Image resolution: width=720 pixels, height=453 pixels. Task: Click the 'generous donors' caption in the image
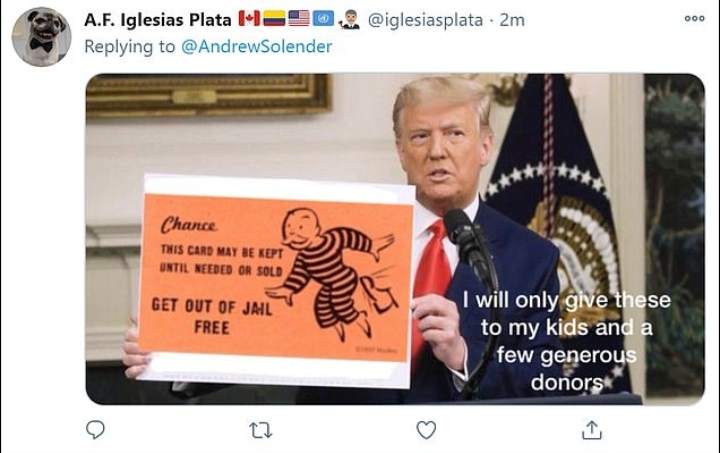click(x=566, y=369)
